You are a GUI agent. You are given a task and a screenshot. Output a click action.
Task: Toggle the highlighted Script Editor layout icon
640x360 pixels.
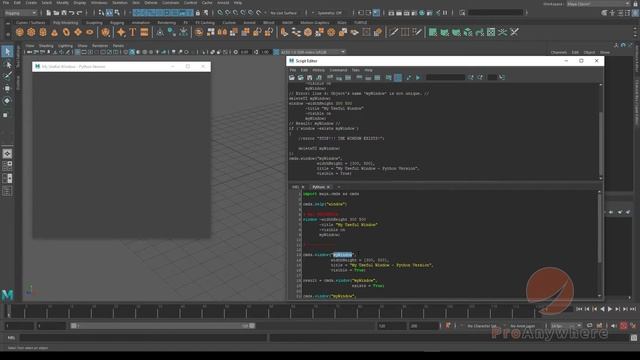click(x=398, y=77)
